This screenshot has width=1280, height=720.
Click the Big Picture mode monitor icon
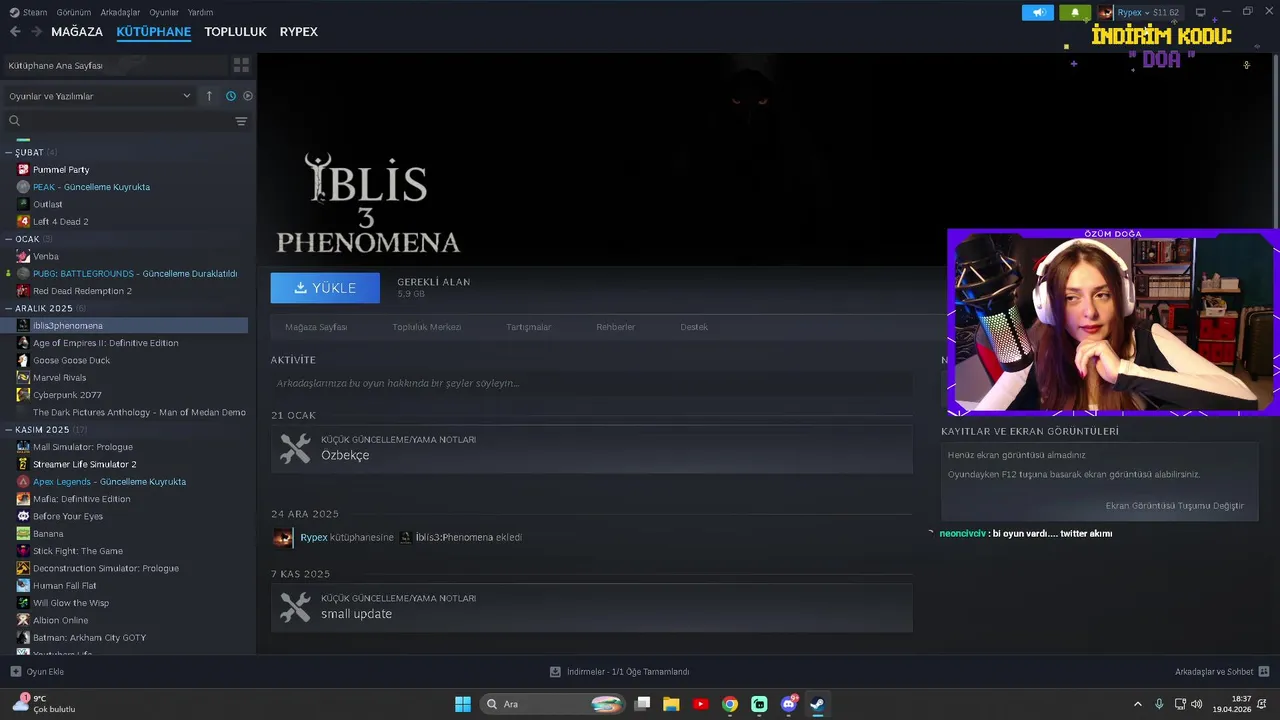click(x=1201, y=12)
